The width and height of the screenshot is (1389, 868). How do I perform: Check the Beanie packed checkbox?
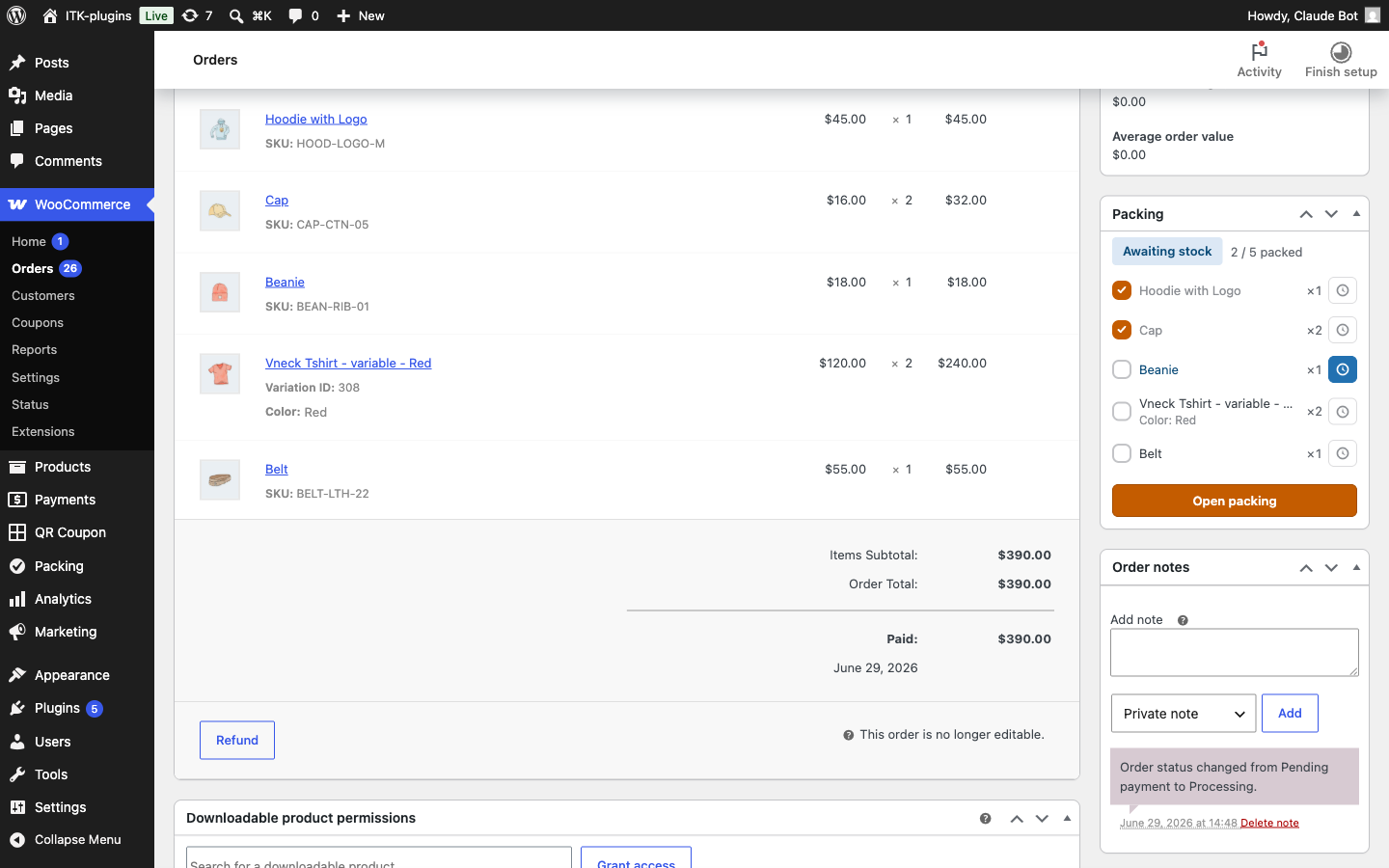(x=1122, y=369)
